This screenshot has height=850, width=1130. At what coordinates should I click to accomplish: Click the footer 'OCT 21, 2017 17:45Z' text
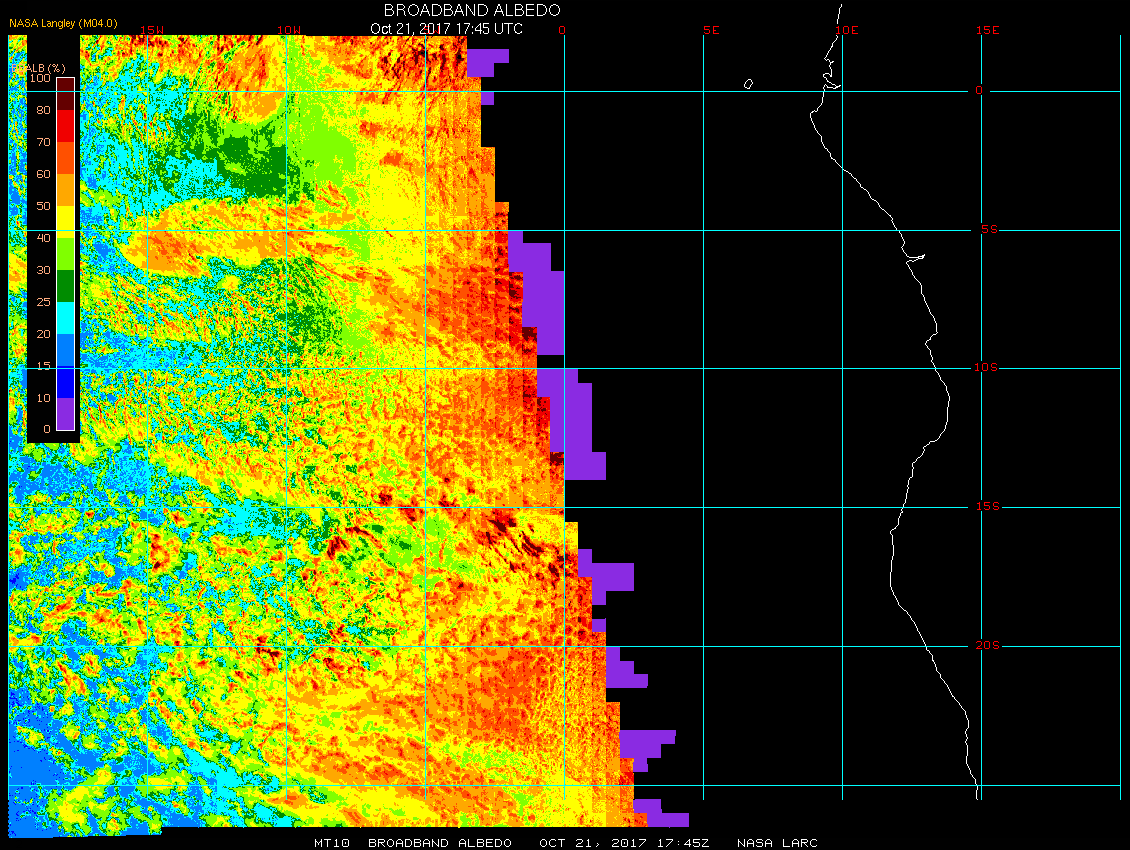pyautogui.click(x=624, y=843)
